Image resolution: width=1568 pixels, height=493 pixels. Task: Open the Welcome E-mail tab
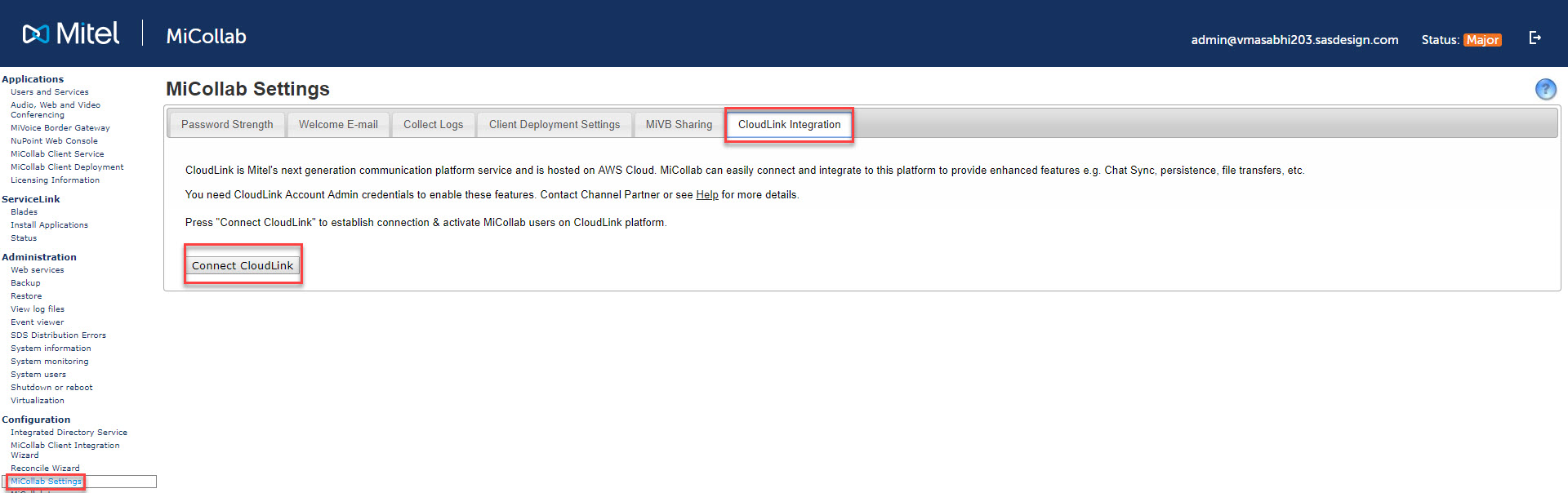point(338,125)
